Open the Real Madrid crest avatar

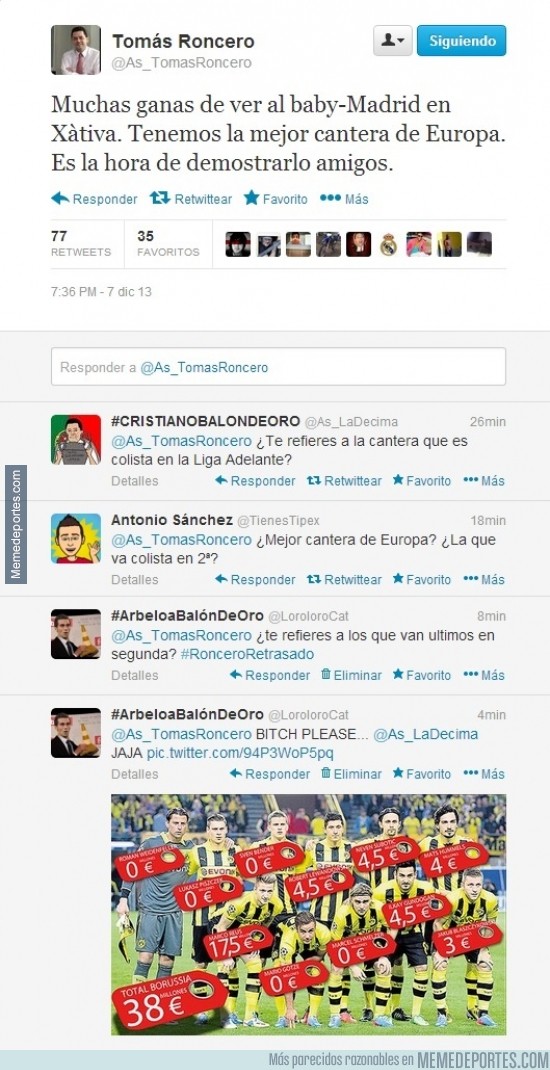[388, 244]
